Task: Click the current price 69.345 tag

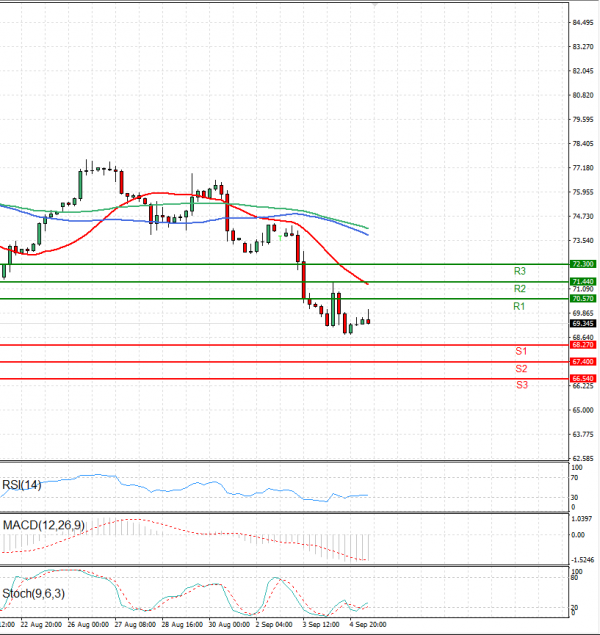Action: pos(583,324)
